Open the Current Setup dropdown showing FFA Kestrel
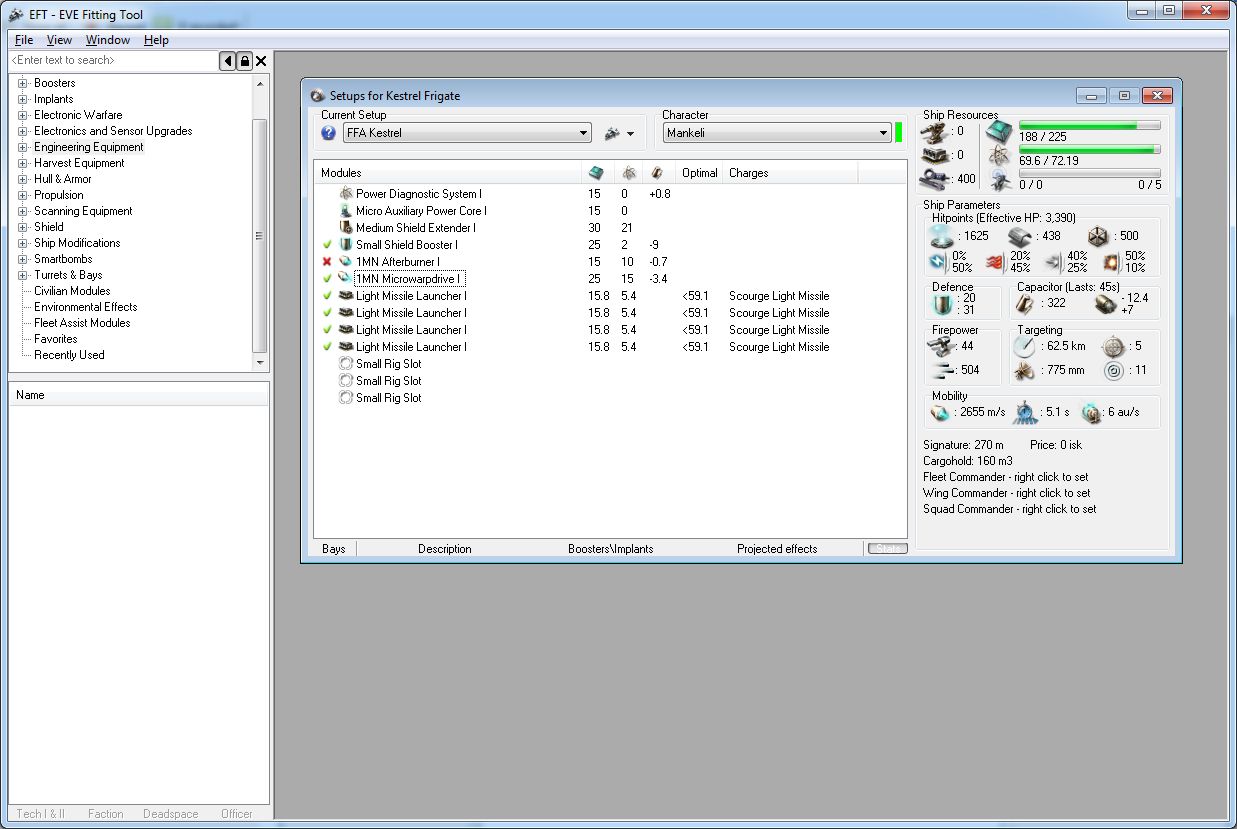 (x=467, y=133)
